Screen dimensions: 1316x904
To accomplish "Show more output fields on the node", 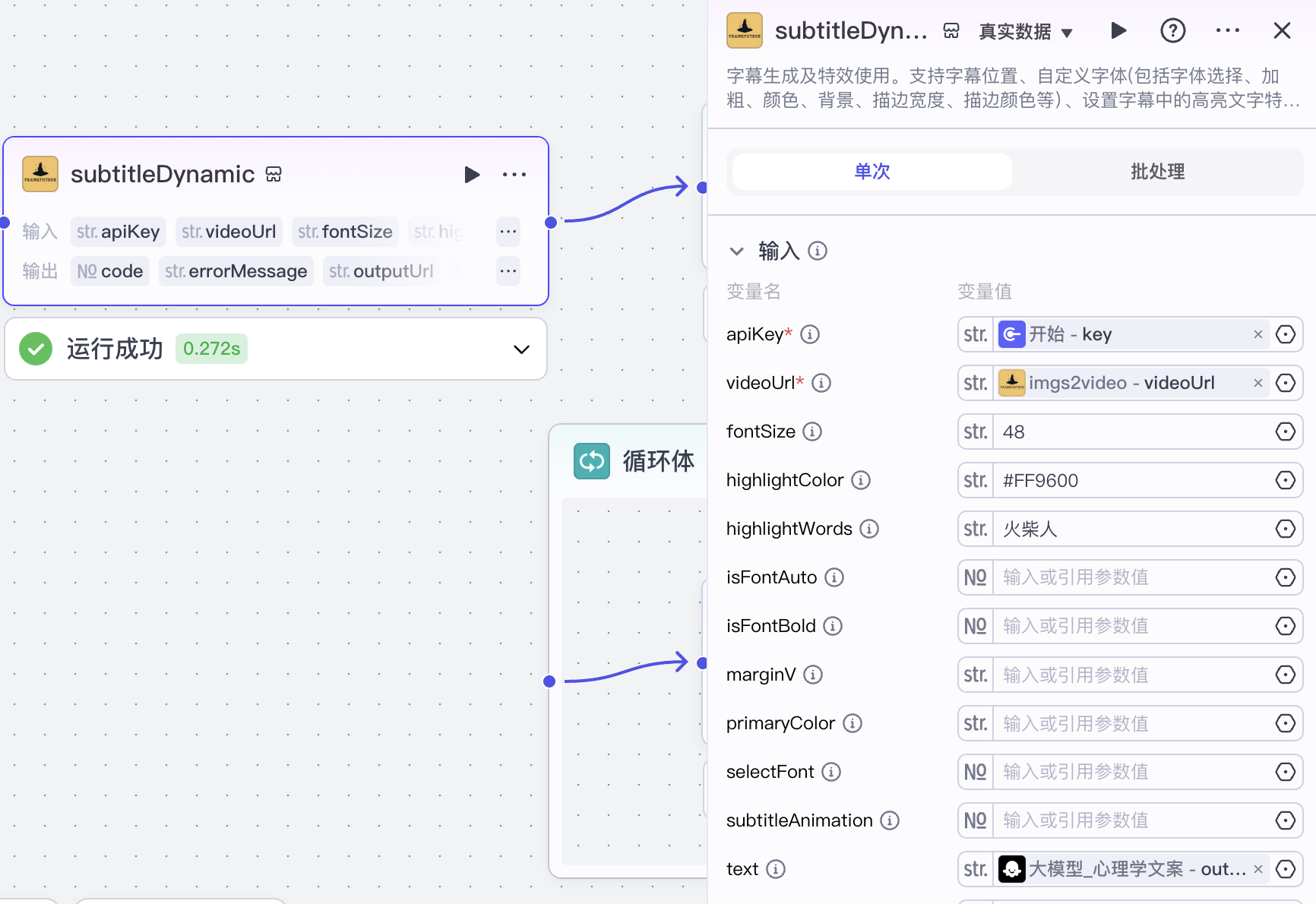I will pyautogui.click(x=508, y=271).
